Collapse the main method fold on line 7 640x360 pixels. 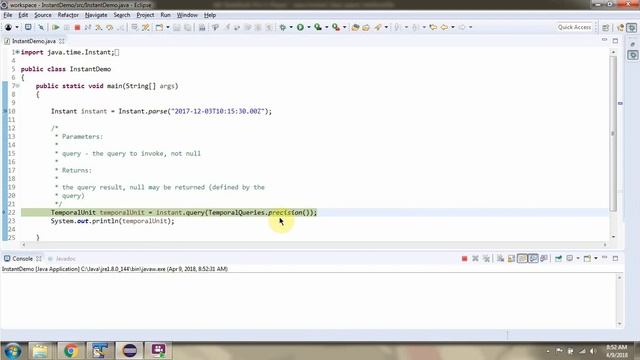click(17, 86)
